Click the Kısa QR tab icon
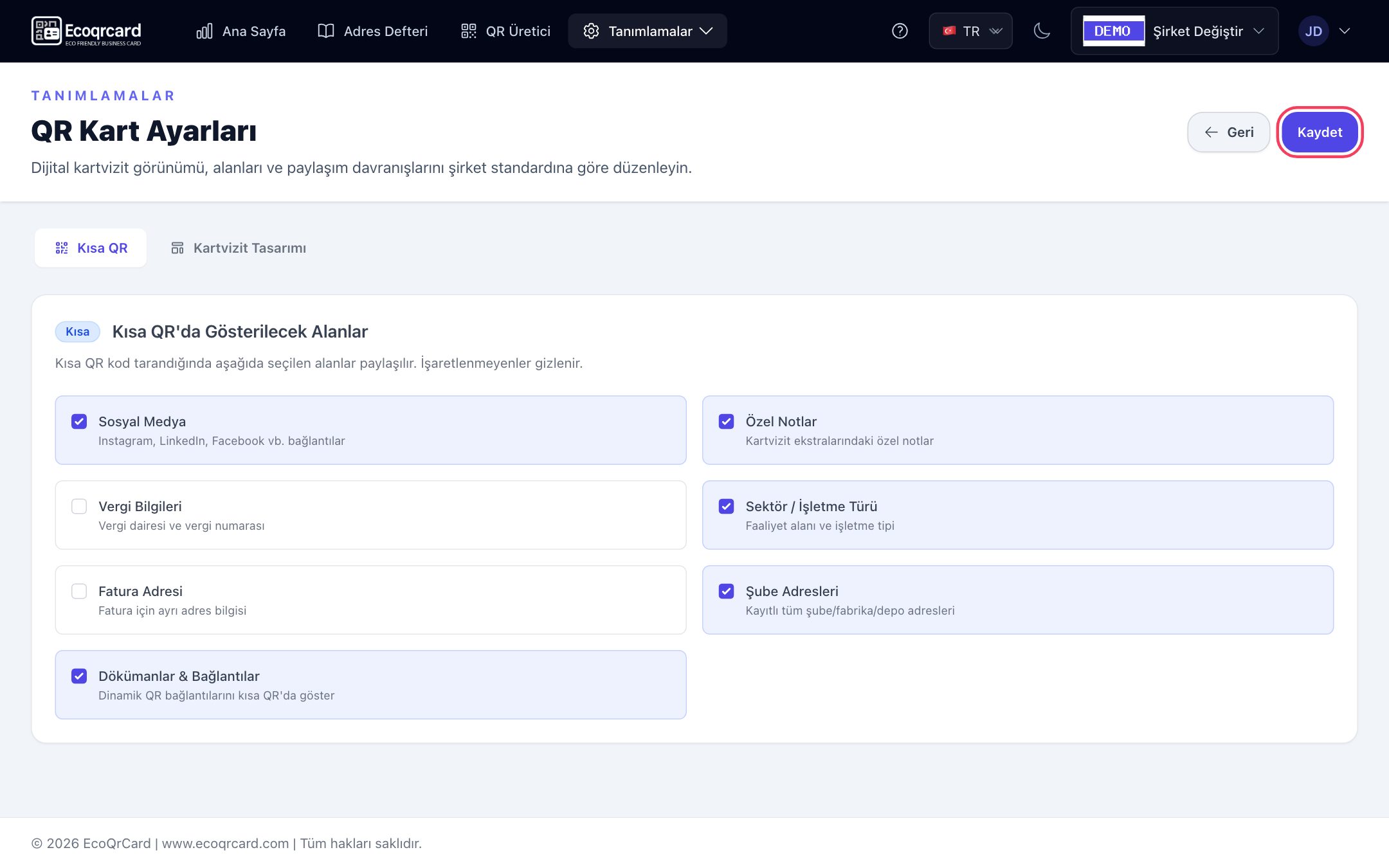Viewport: 1389px width, 868px height. click(x=62, y=248)
